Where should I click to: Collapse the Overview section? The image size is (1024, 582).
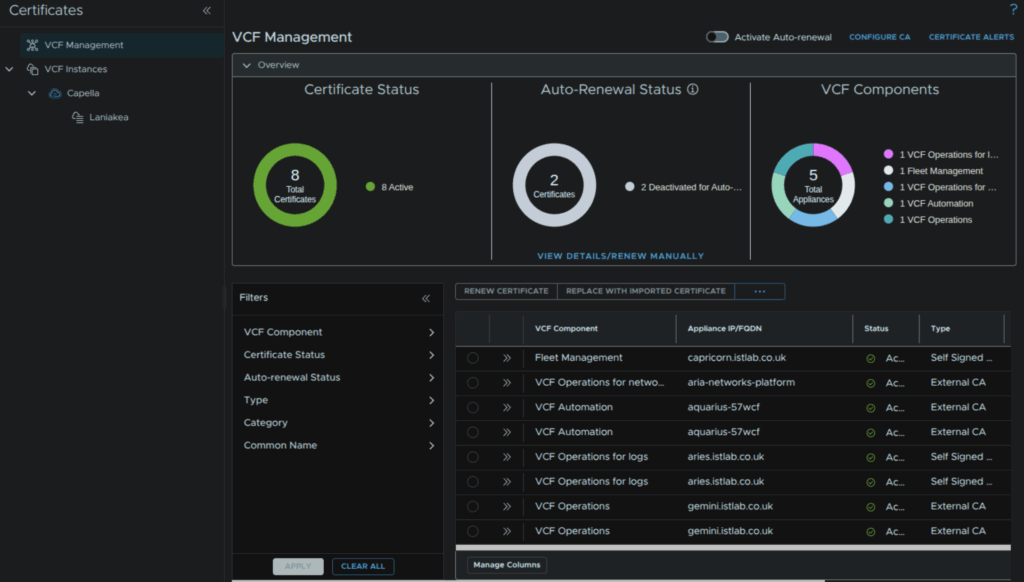pos(247,65)
